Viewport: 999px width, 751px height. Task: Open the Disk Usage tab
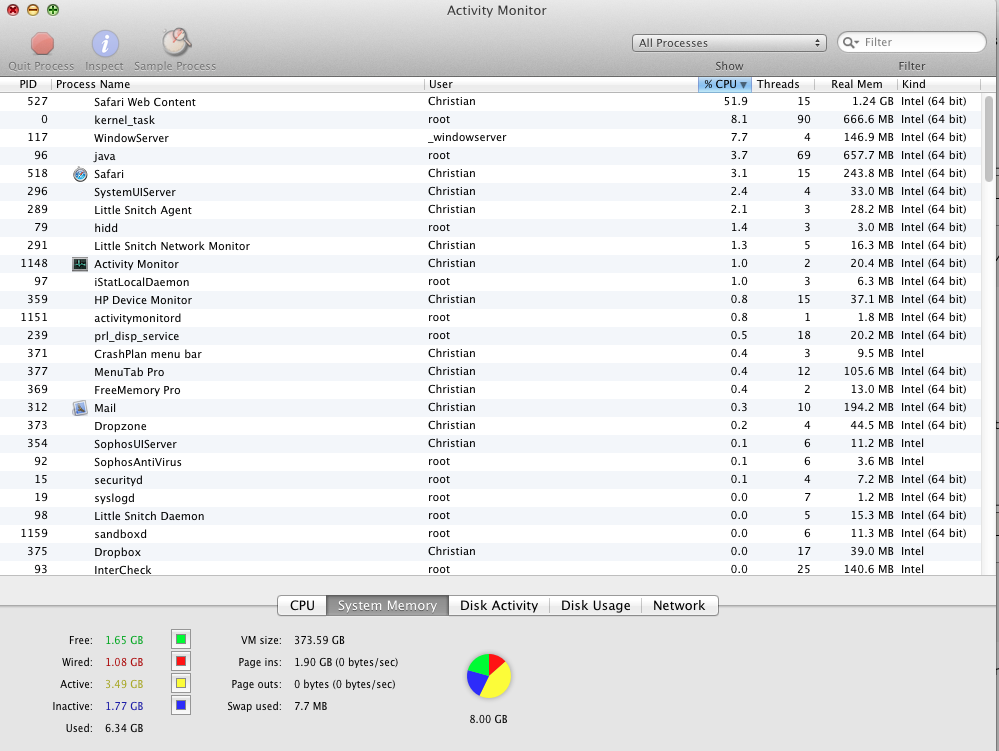pos(595,606)
